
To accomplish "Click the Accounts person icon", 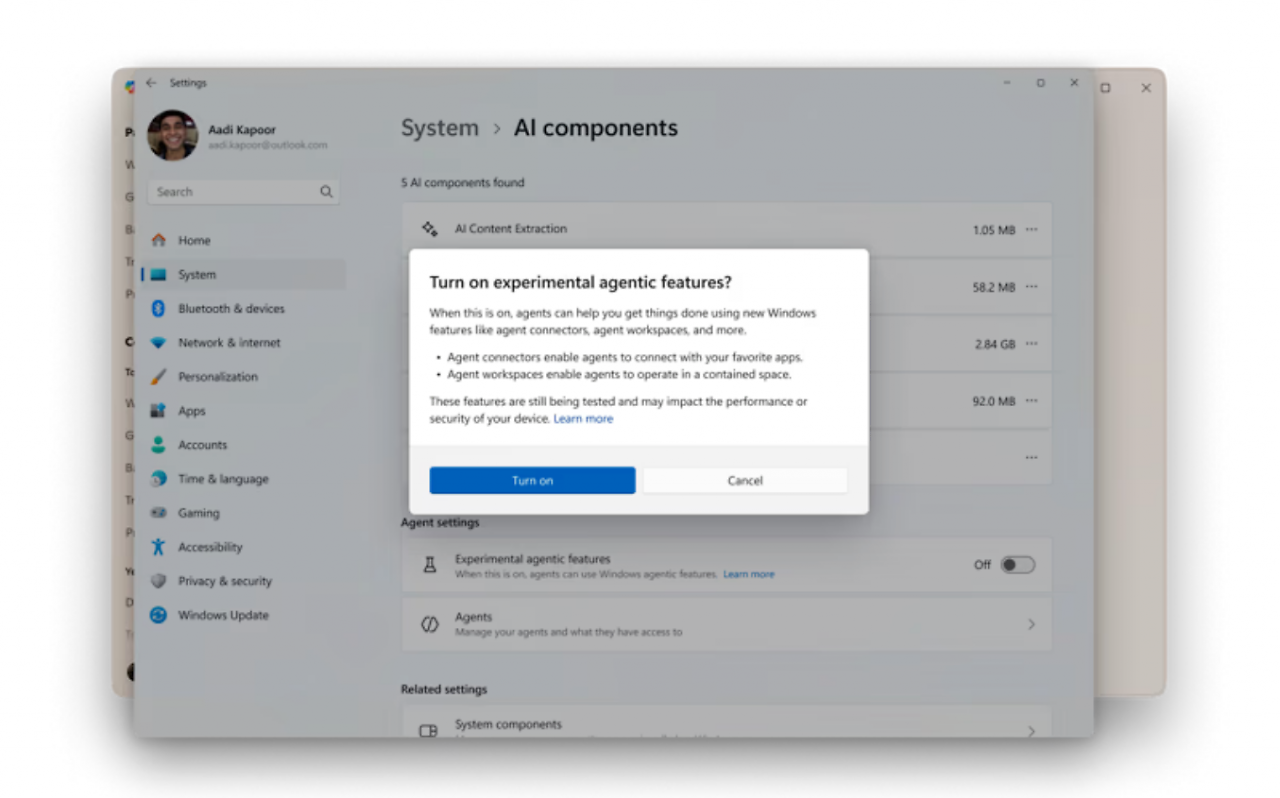I will click(x=158, y=444).
